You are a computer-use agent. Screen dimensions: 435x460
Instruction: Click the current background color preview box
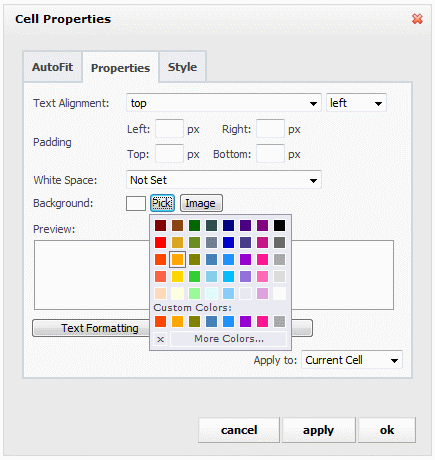click(x=136, y=203)
